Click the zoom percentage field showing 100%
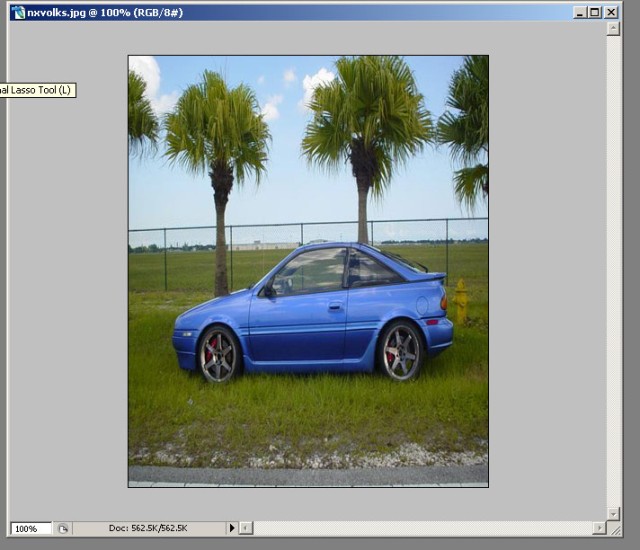The image size is (640, 550). 31,528
